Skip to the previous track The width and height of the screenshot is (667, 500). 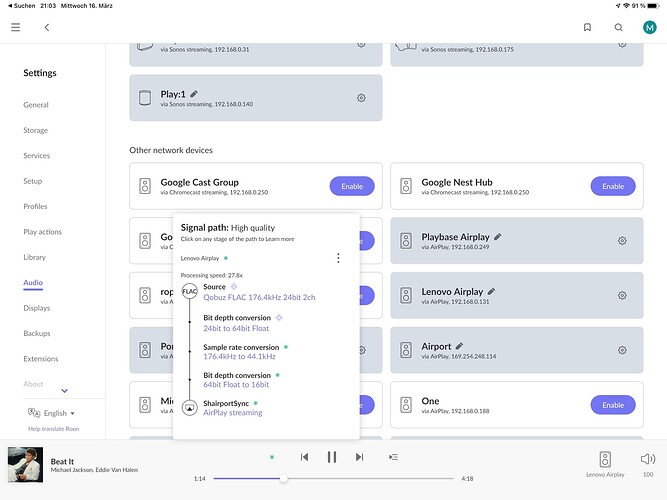304,457
